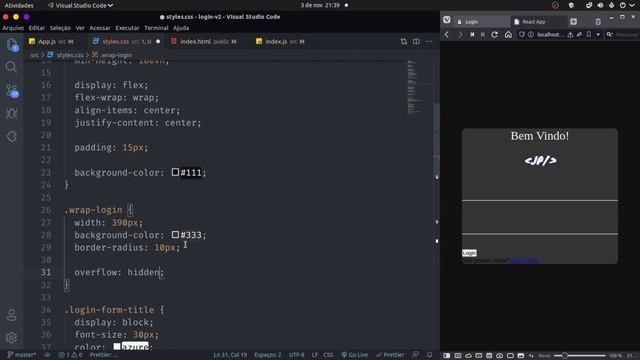Change the CSS language mode
Image resolution: width=640 pixels, height=360 pixels.
(x=328, y=355)
